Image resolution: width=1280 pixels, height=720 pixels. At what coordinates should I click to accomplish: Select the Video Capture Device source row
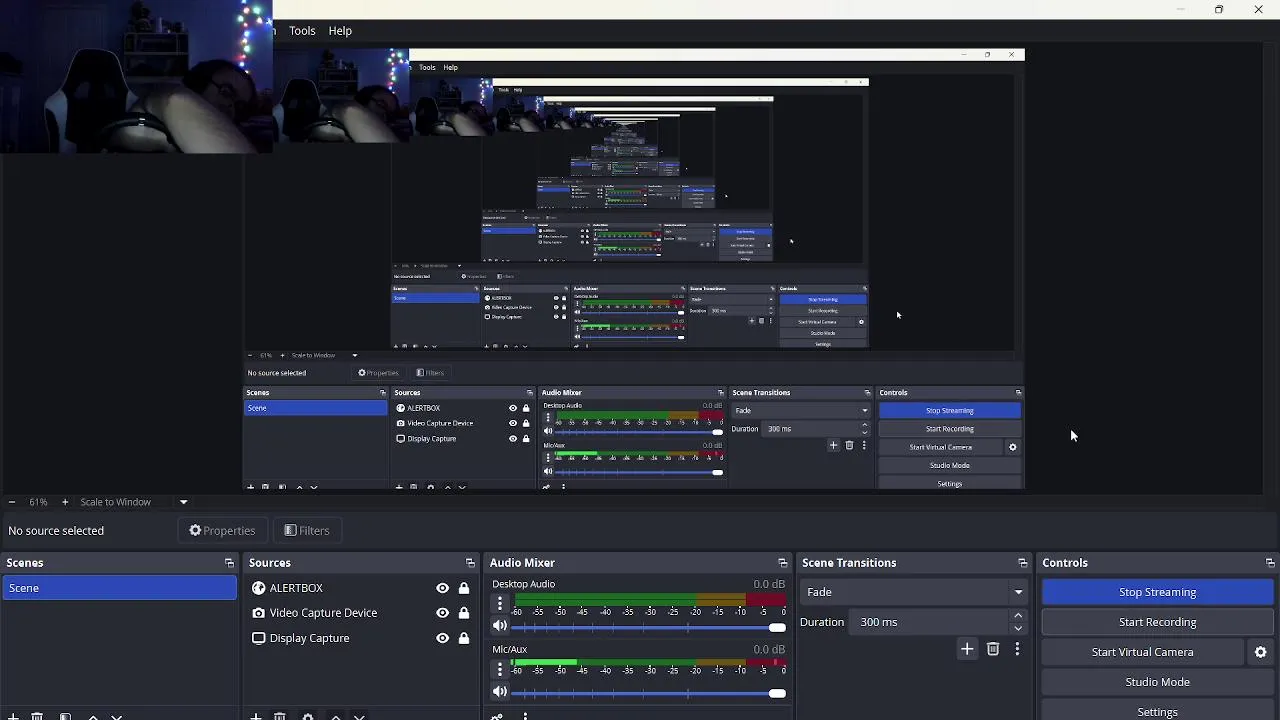click(361, 613)
